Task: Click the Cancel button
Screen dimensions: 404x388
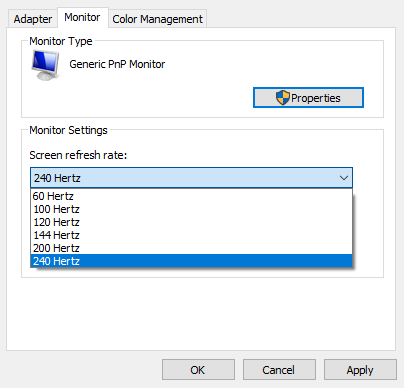Action: tap(279, 370)
